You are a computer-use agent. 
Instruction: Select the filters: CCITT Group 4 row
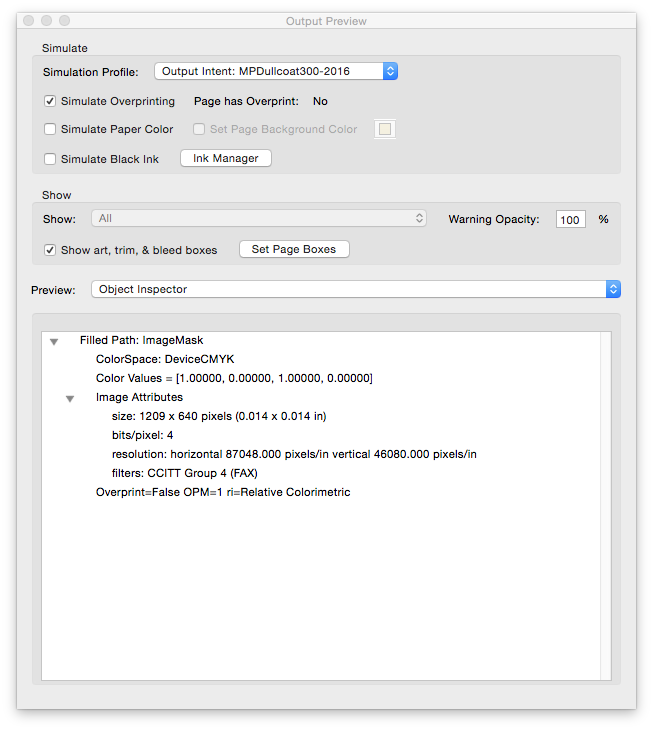click(x=185, y=473)
